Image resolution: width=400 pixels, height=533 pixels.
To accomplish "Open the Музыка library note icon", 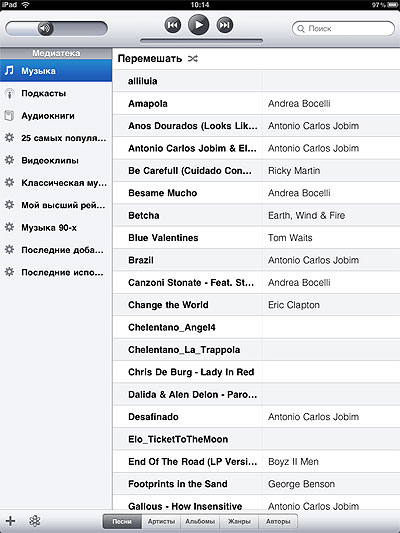I will [10, 71].
